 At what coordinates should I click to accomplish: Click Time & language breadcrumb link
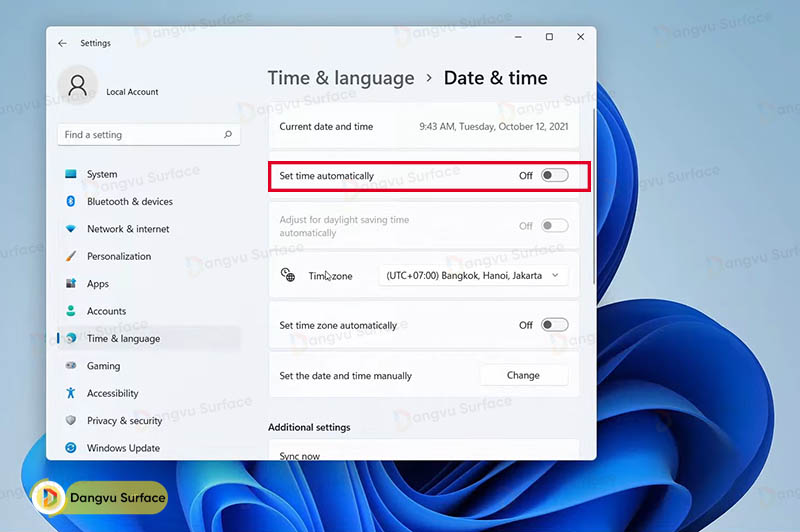pos(341,78)
